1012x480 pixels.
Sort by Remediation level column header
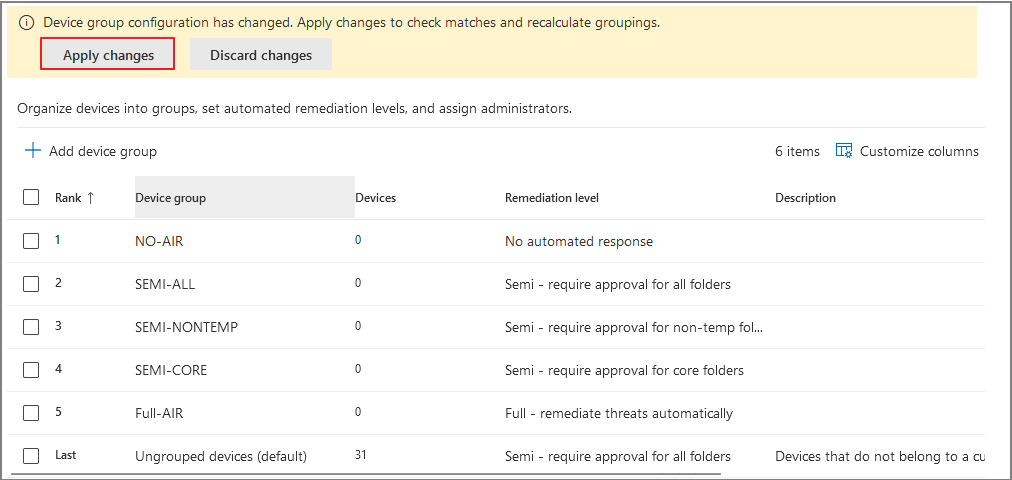point(552,198)
